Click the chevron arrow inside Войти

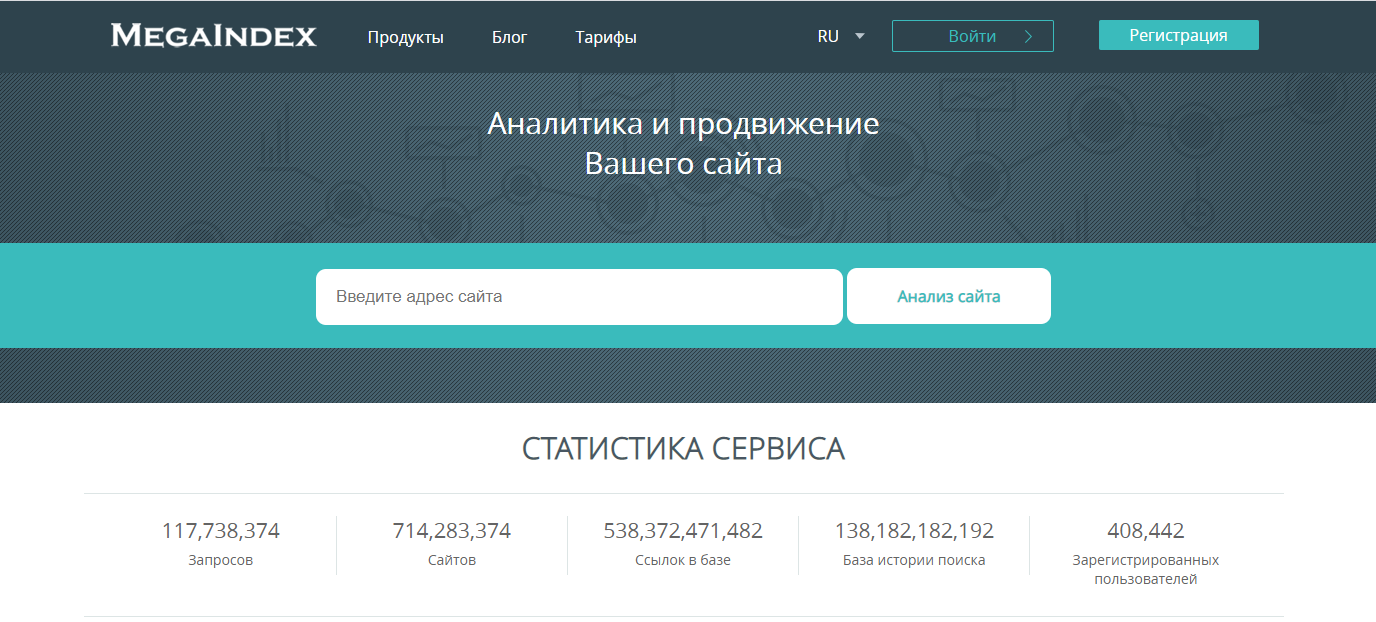(1028, 36)
